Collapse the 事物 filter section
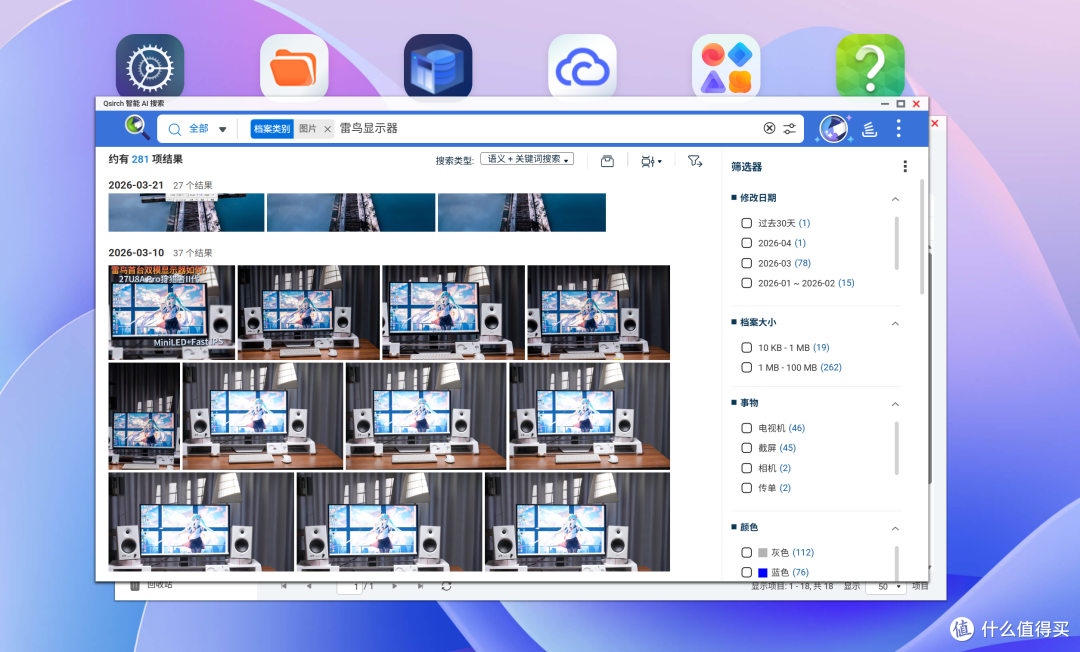This screenshot has width=1080, height=652. (895, 404)
